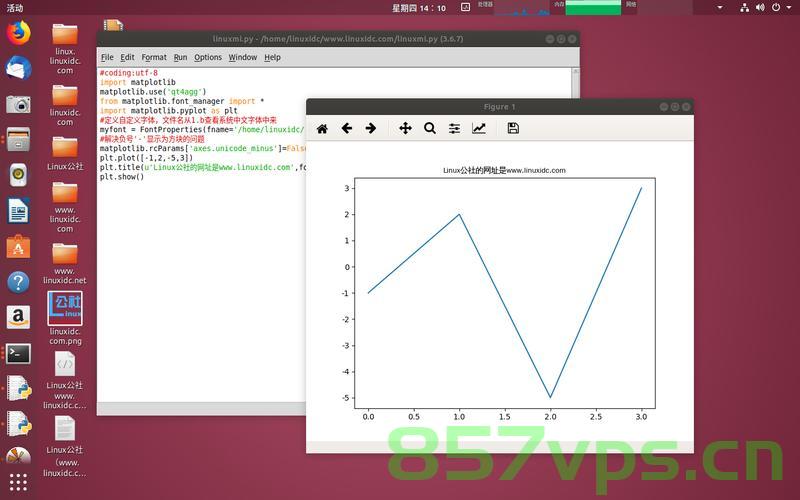Click the plt.plot([-1,2,-5,3]) code line
Image resolution: width=800 pixels, height=500 pixels.
(x=146, y=158)
